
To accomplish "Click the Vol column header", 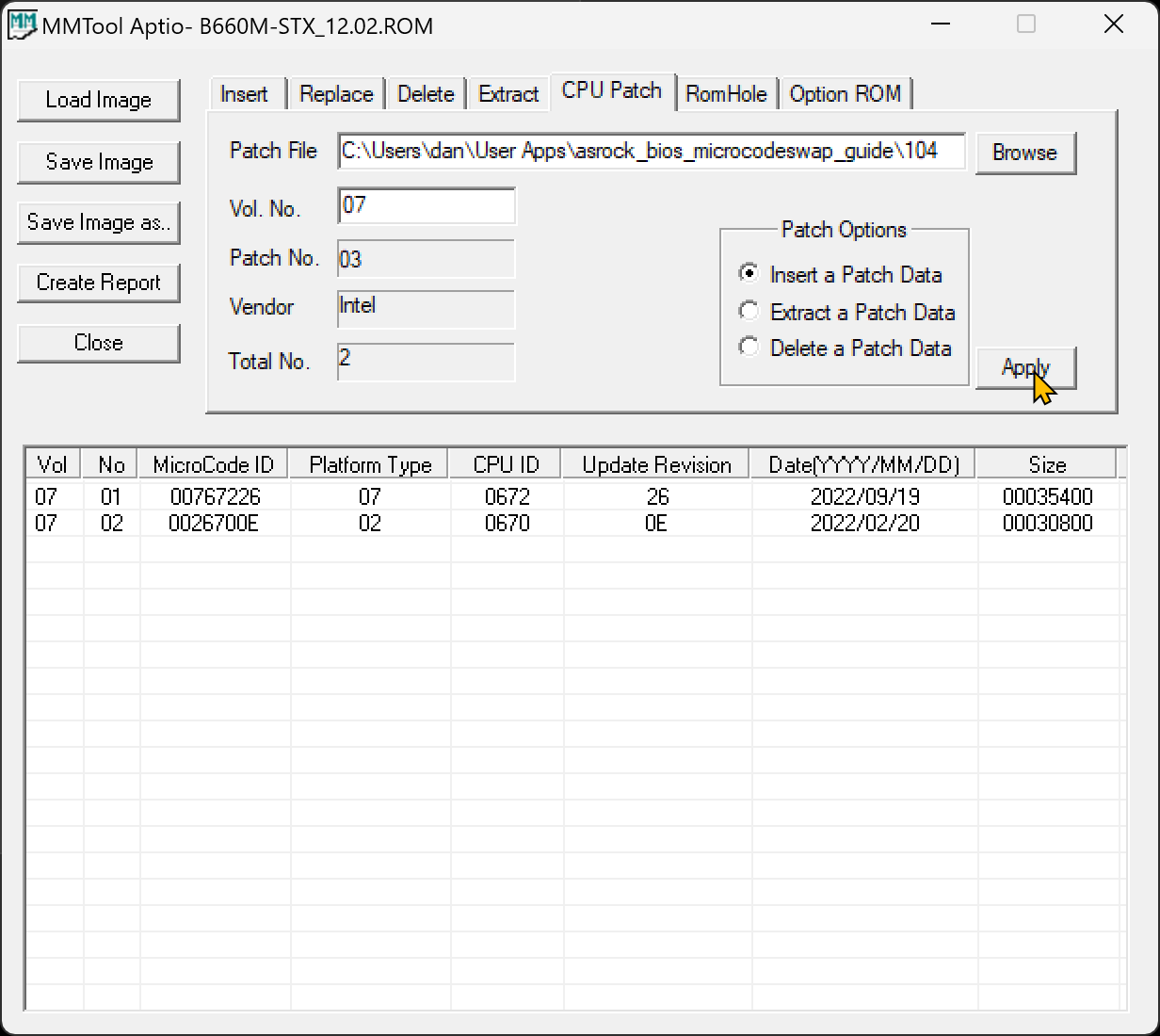I will click(x=53, y=464).
